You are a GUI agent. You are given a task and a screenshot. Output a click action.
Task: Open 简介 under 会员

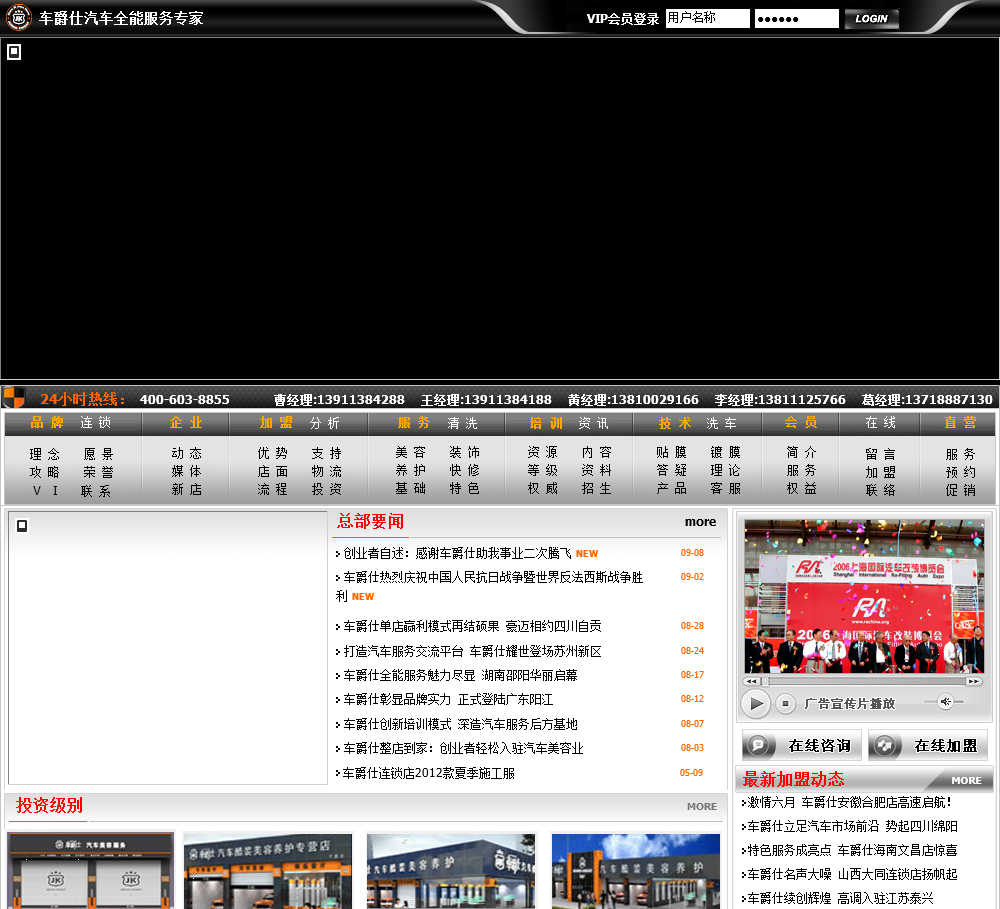click(801, 452)
